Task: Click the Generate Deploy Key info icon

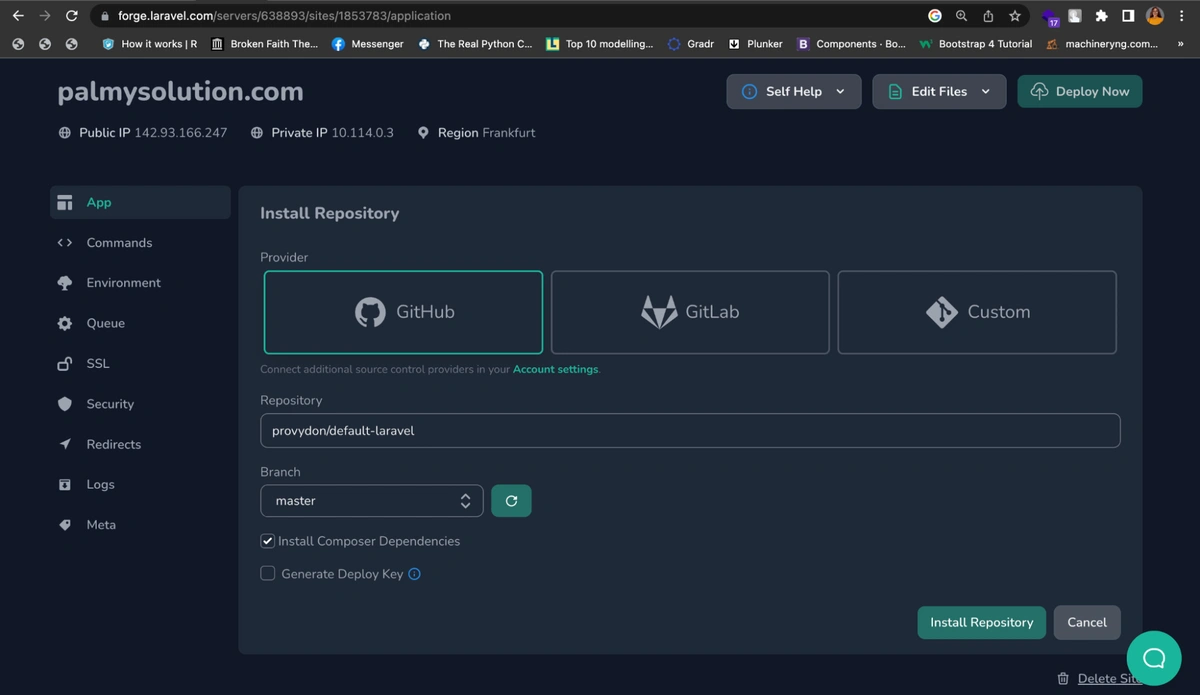Action: point(414,574)
